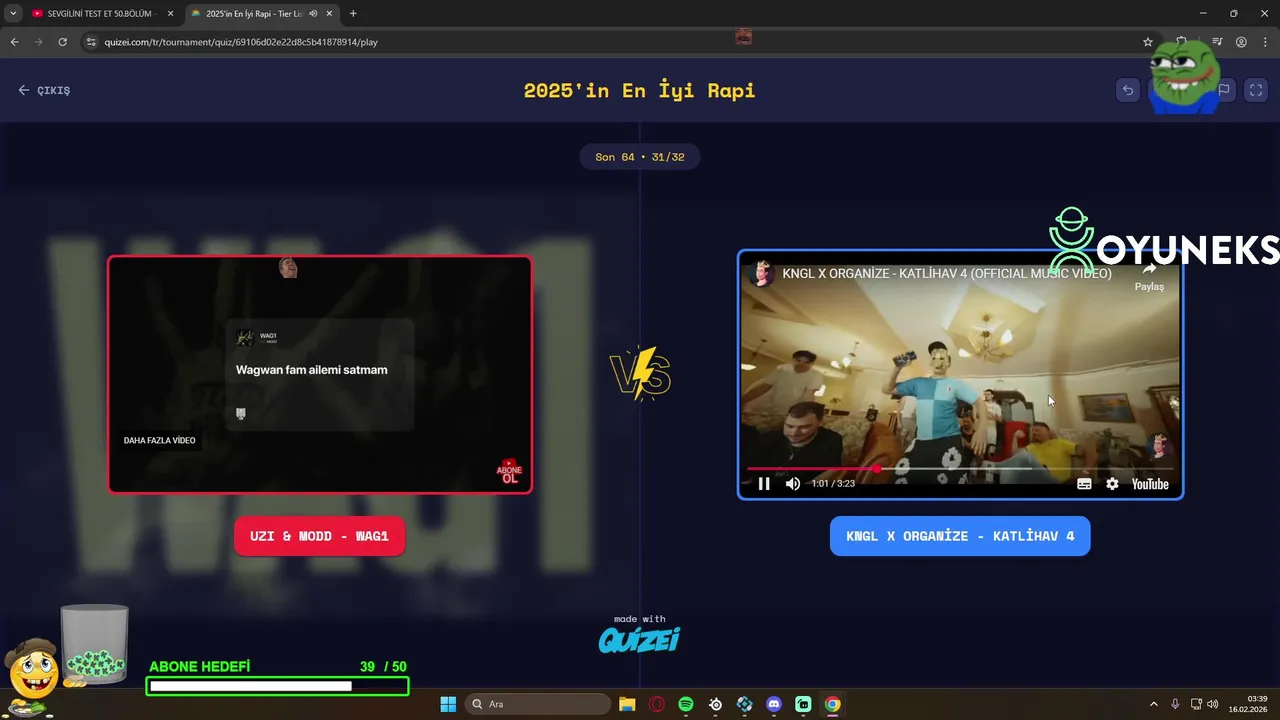Viewport: 1280px width, 720px height.
Task: Open Spotify from the taskbar
Action: point(686,704)
